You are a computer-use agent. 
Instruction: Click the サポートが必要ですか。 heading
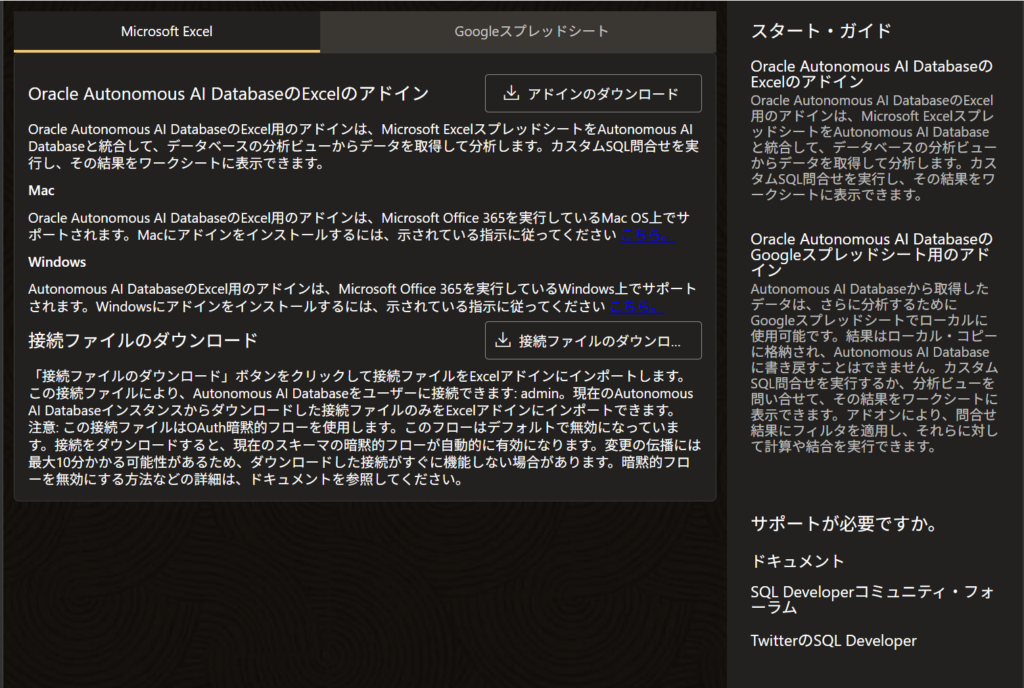(x=844, y=524)
